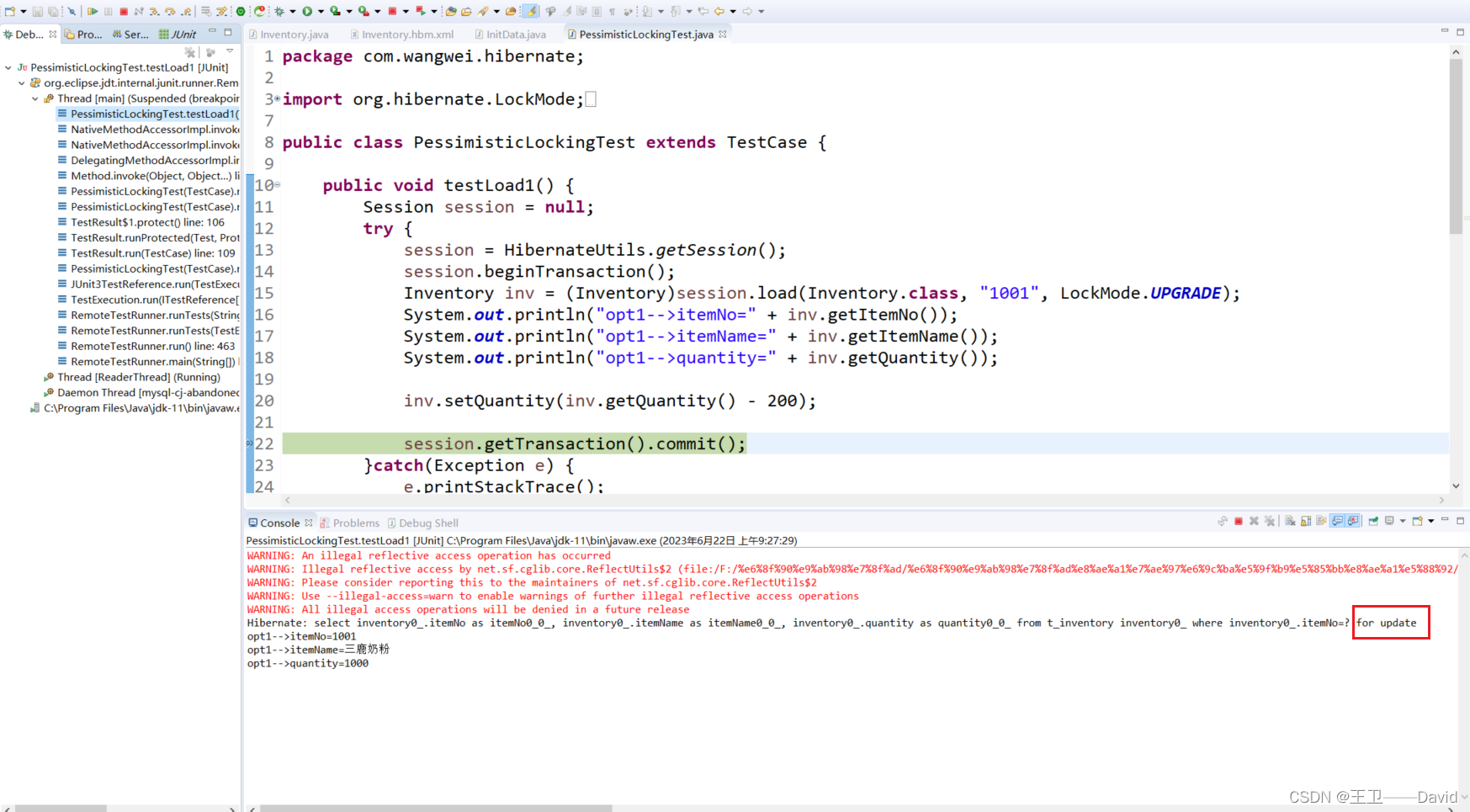The height and width of the screenshot is (812, 1470).
Task: Switch to the JUnit view tab
Action: [x=178, y=34]
